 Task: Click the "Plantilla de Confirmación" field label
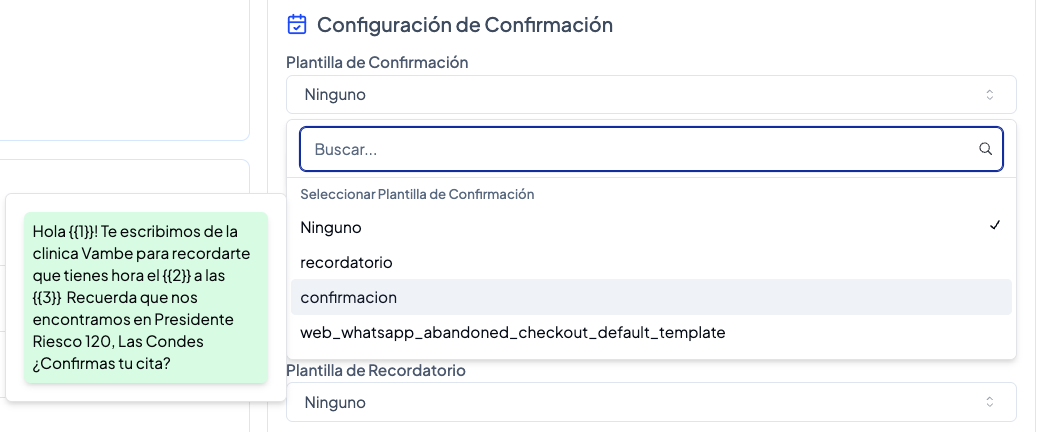377,62
